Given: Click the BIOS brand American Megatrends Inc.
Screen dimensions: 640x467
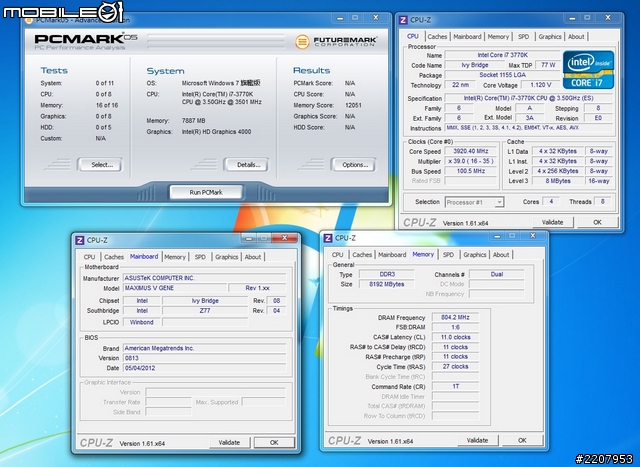Looking at the screenshot, I should point(204,348).
